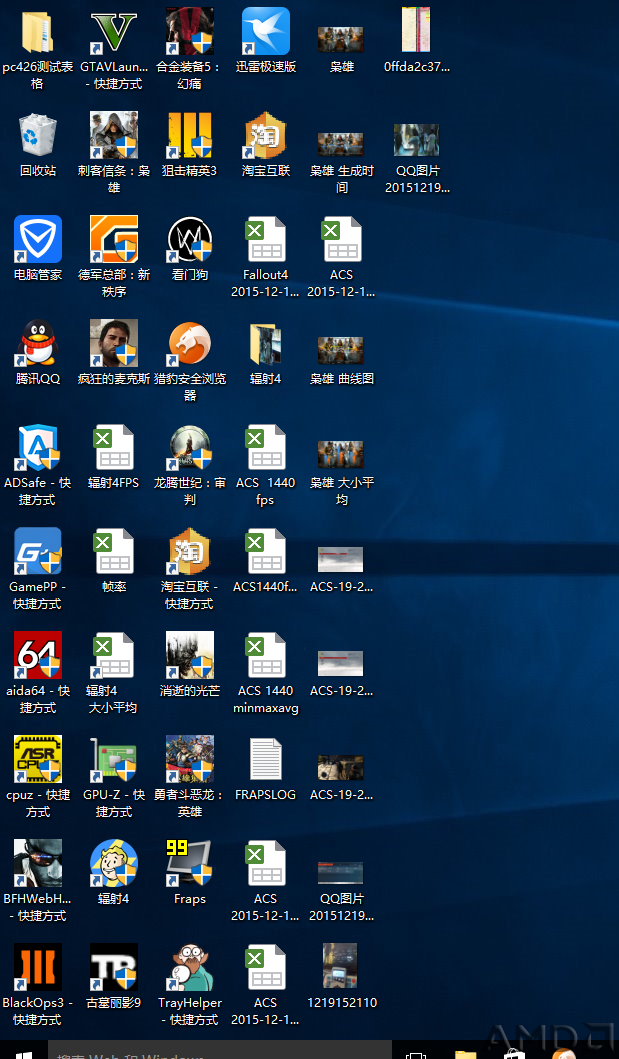619x1059 pixels.
Task: Launch 迅雷极速版 download manager
Action: (266, 31)
